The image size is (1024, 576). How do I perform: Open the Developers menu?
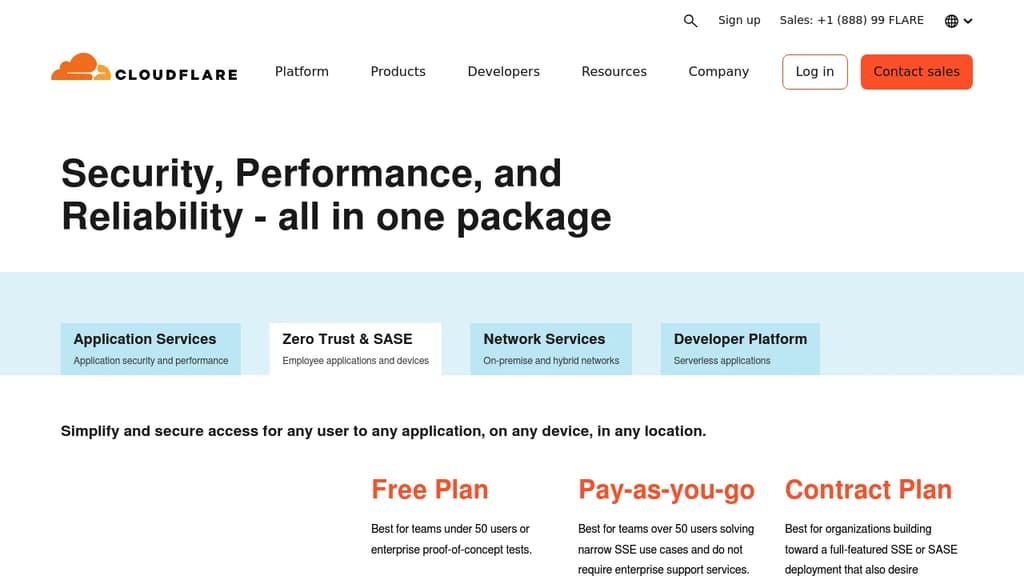[x=504, y=72]
